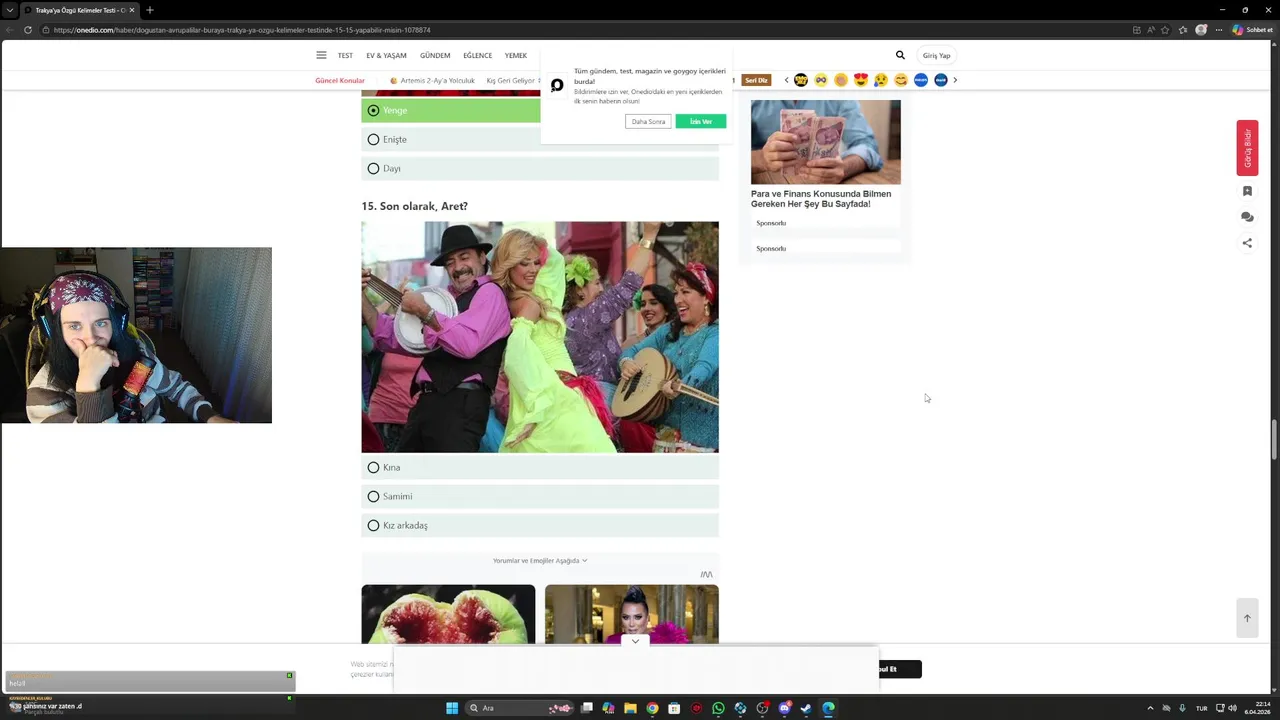Viewport: 1280px width, 720px height.
Task: Select the Kız arkadaş answer option
Action: coord(540,525)
